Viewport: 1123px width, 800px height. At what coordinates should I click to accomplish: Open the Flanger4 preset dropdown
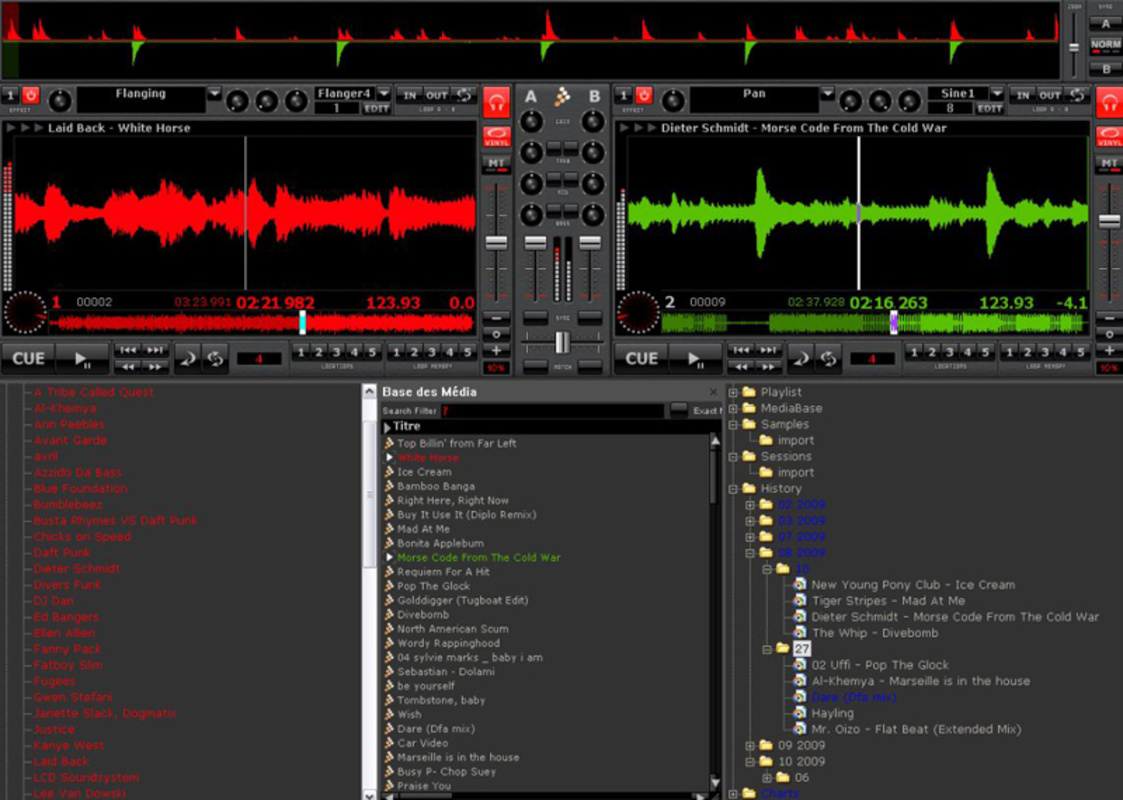[x=384, y=94]
